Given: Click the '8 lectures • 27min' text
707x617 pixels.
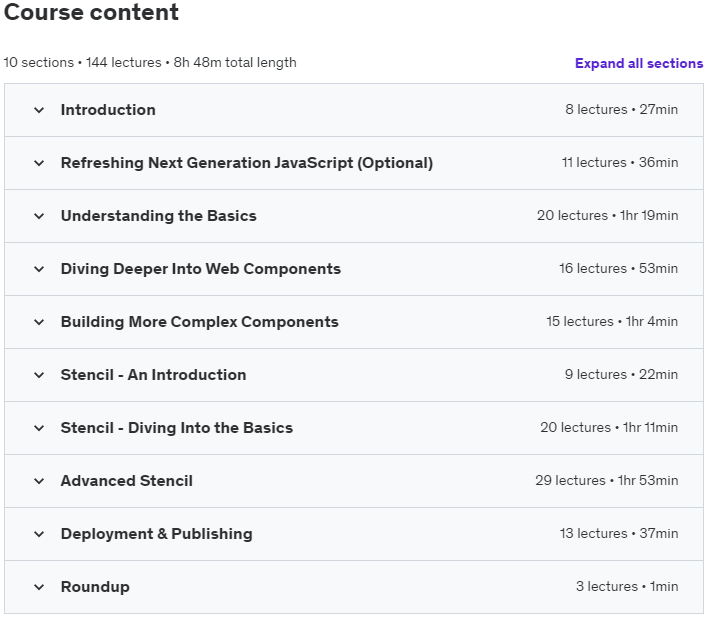Looking at the screenshot, I should [622, 109].
